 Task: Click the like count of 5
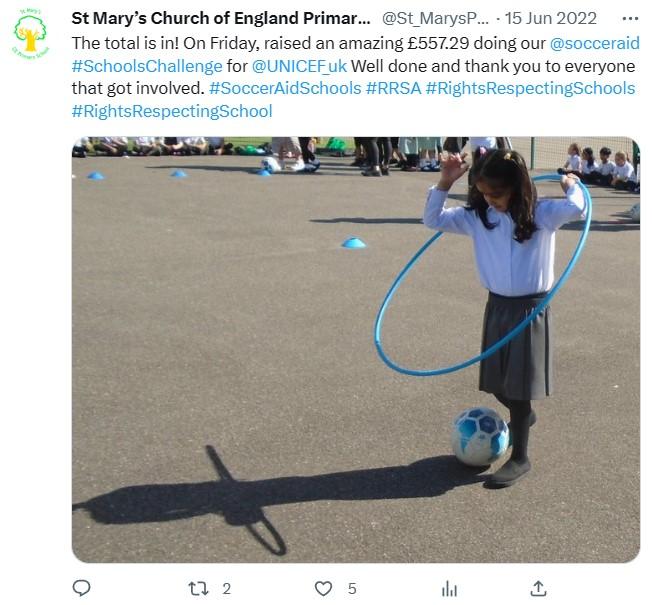click(x=352, y=588)
